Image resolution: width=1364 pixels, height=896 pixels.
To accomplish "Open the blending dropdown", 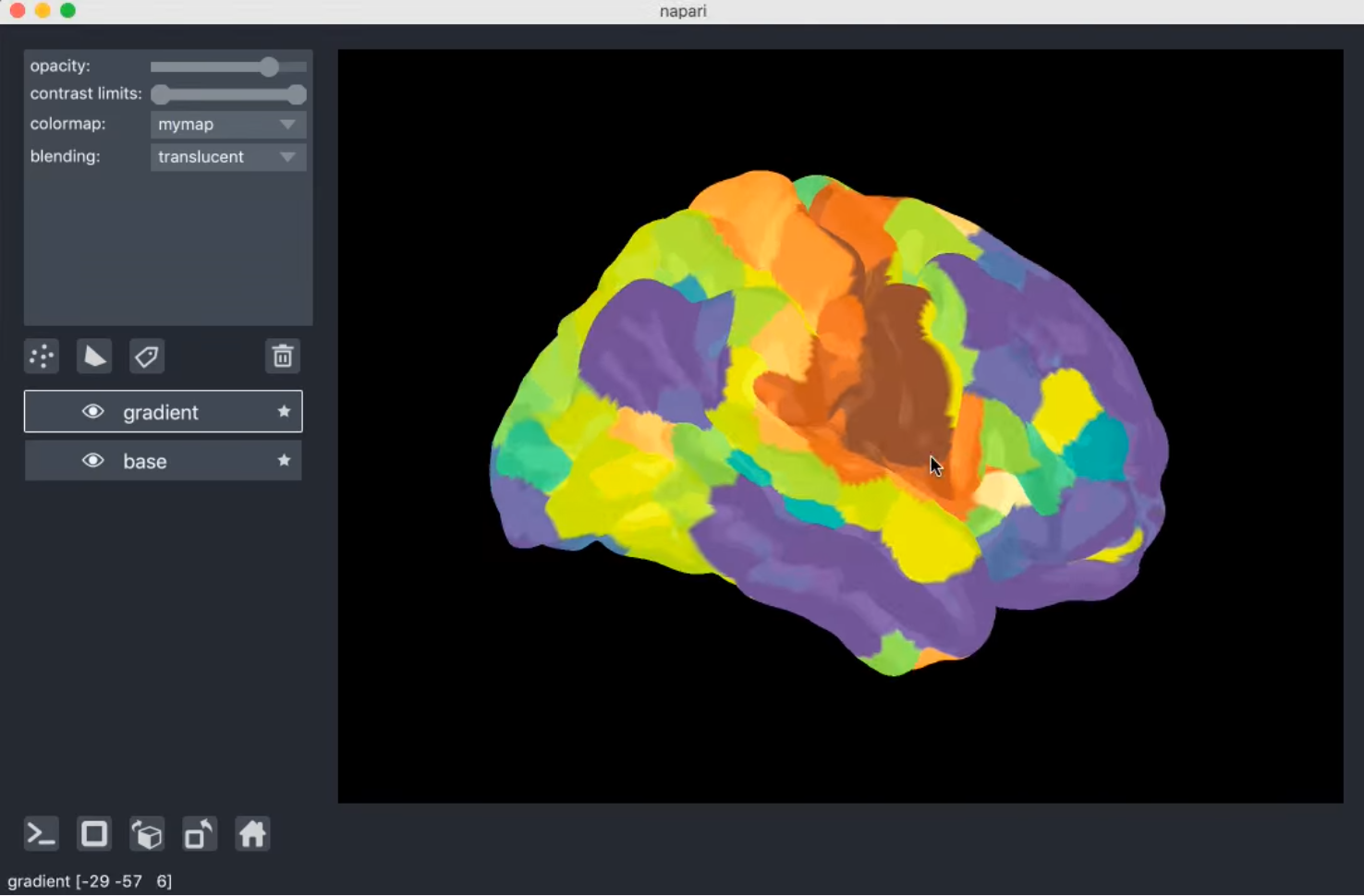I will point(227,156).
